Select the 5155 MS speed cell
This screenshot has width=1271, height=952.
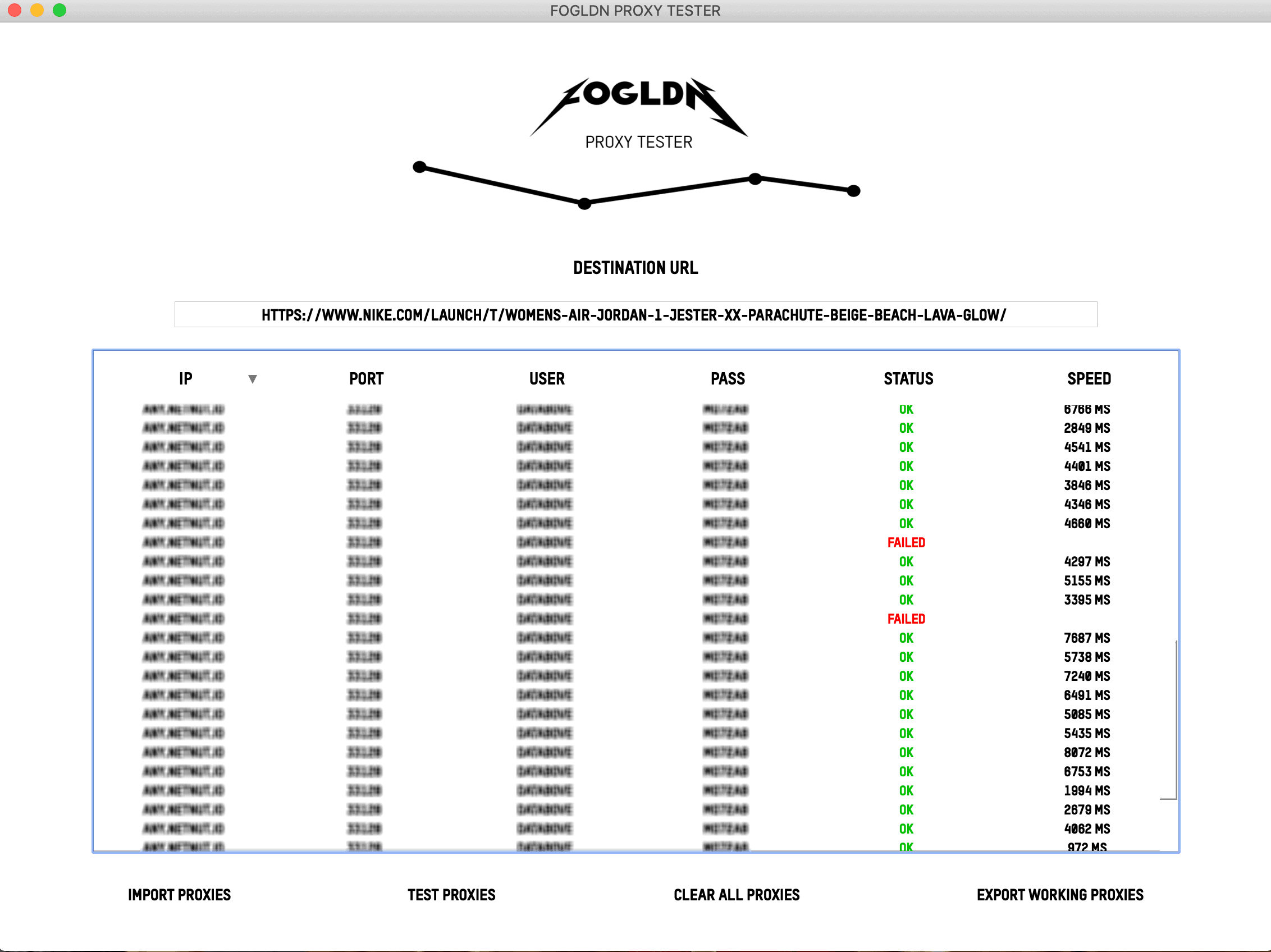[x=1087, y=581]
